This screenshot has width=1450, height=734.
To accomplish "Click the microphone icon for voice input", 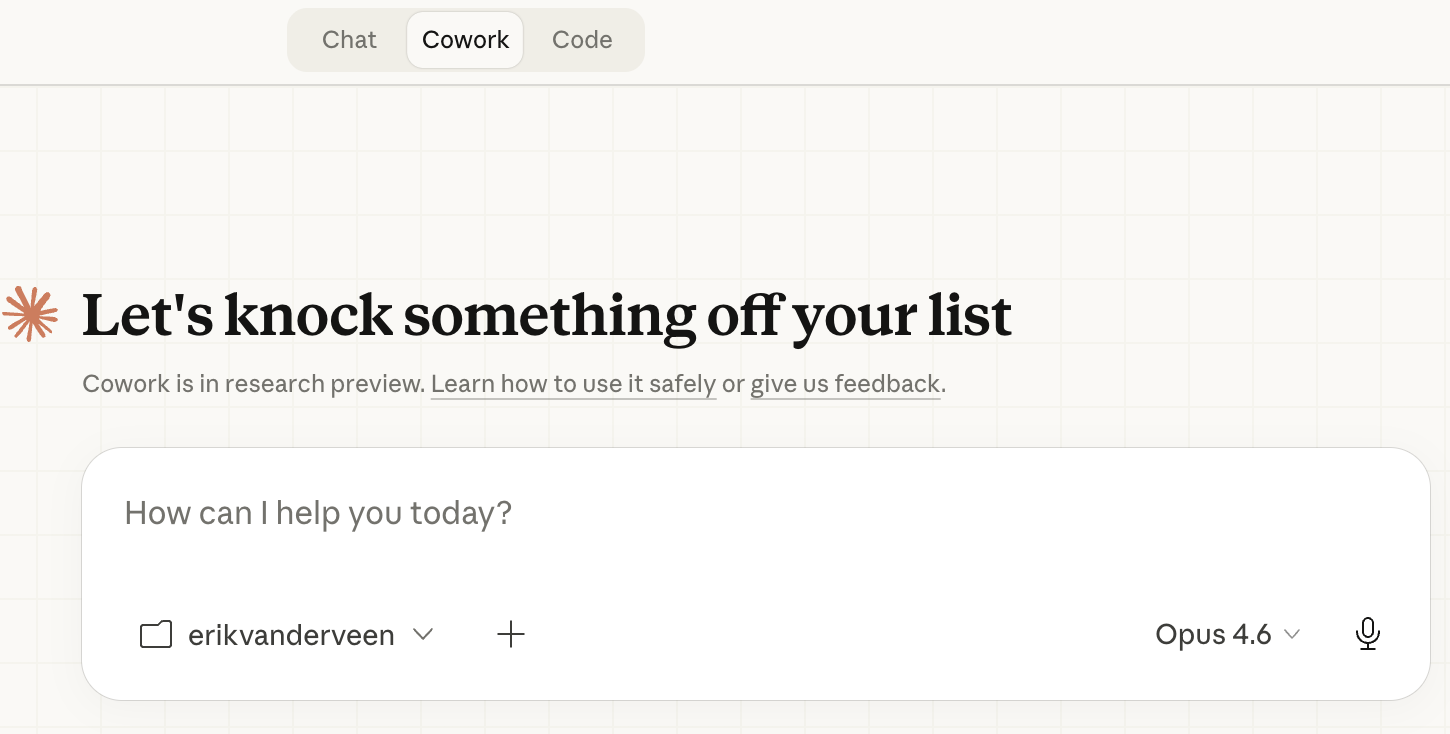I will coord(1367,634).
